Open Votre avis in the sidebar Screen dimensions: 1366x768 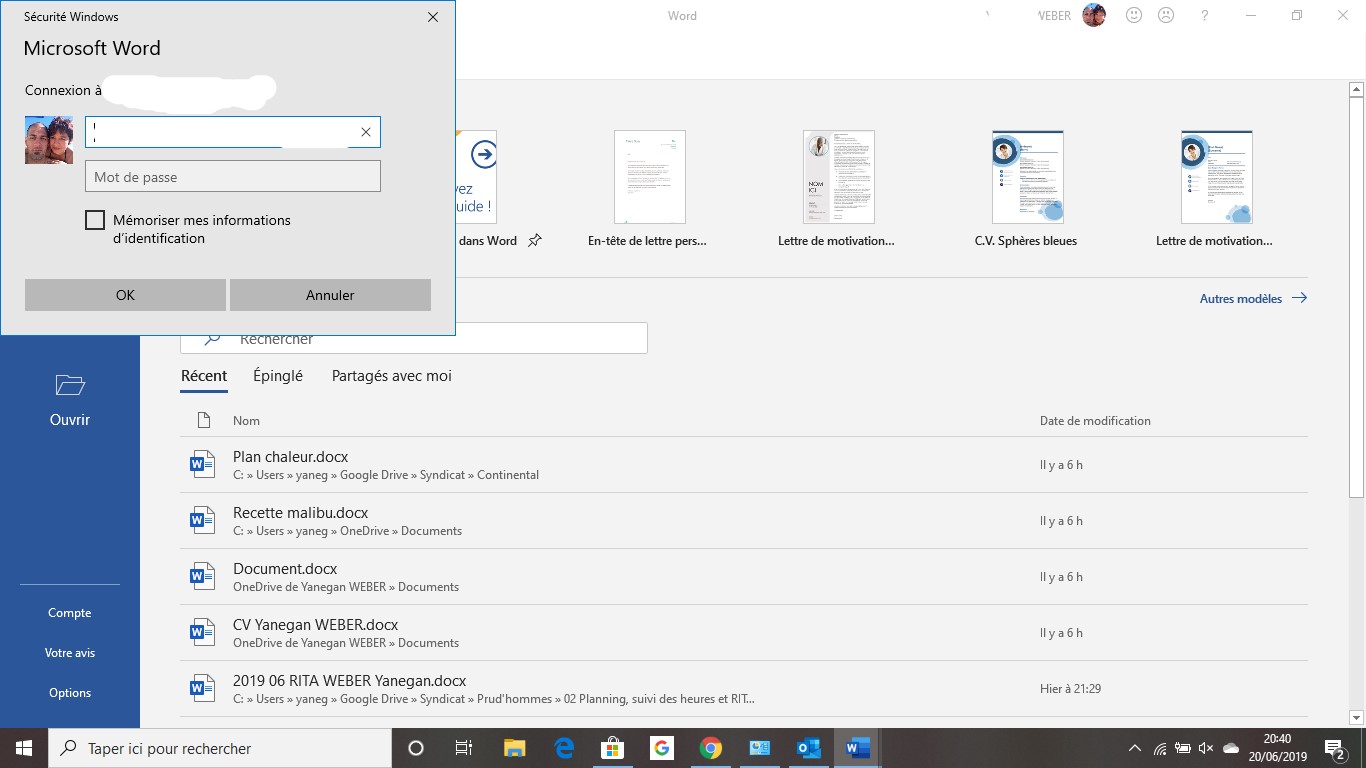[x=70, y=653]
